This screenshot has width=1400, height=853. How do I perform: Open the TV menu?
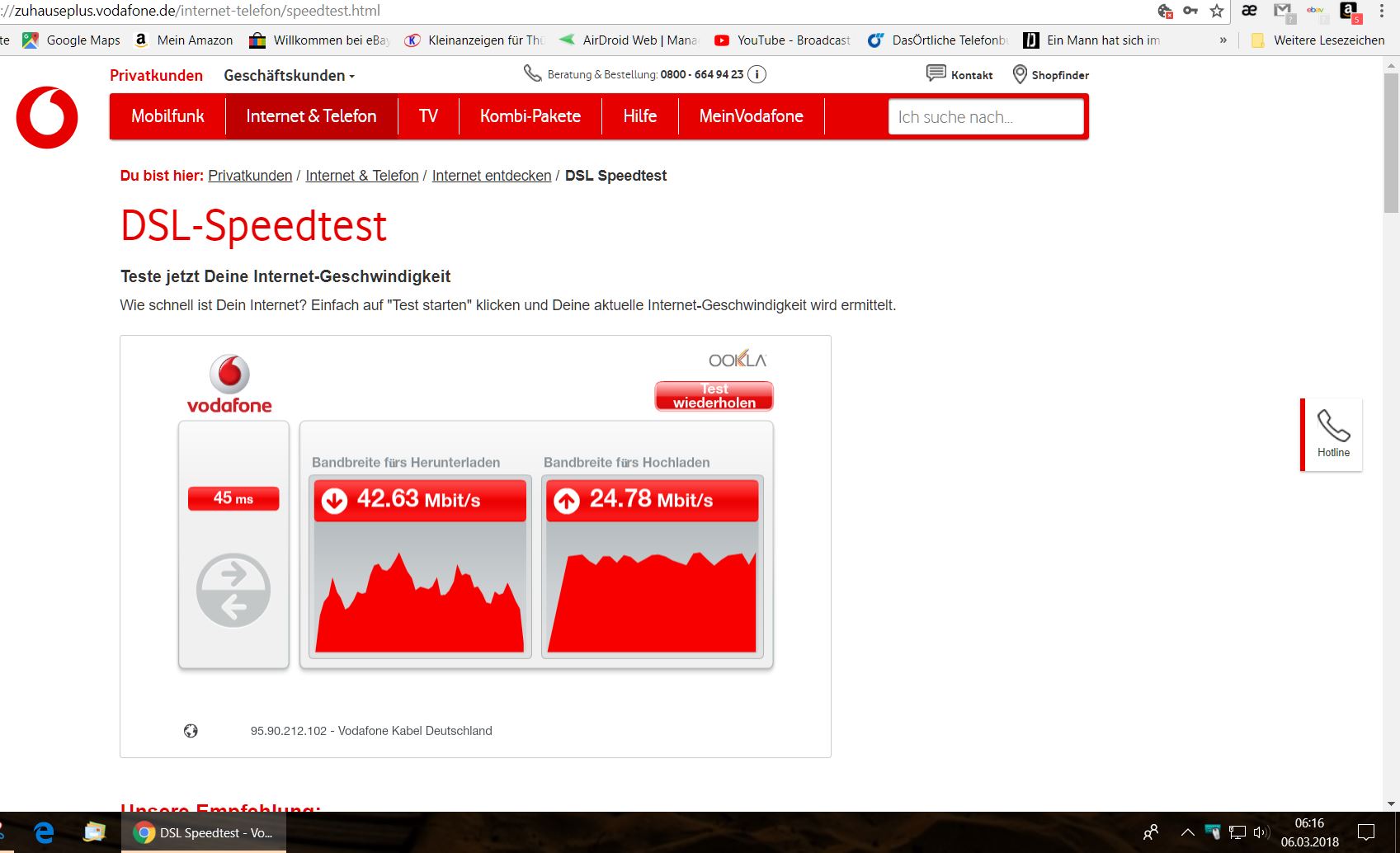coord(428,116)
